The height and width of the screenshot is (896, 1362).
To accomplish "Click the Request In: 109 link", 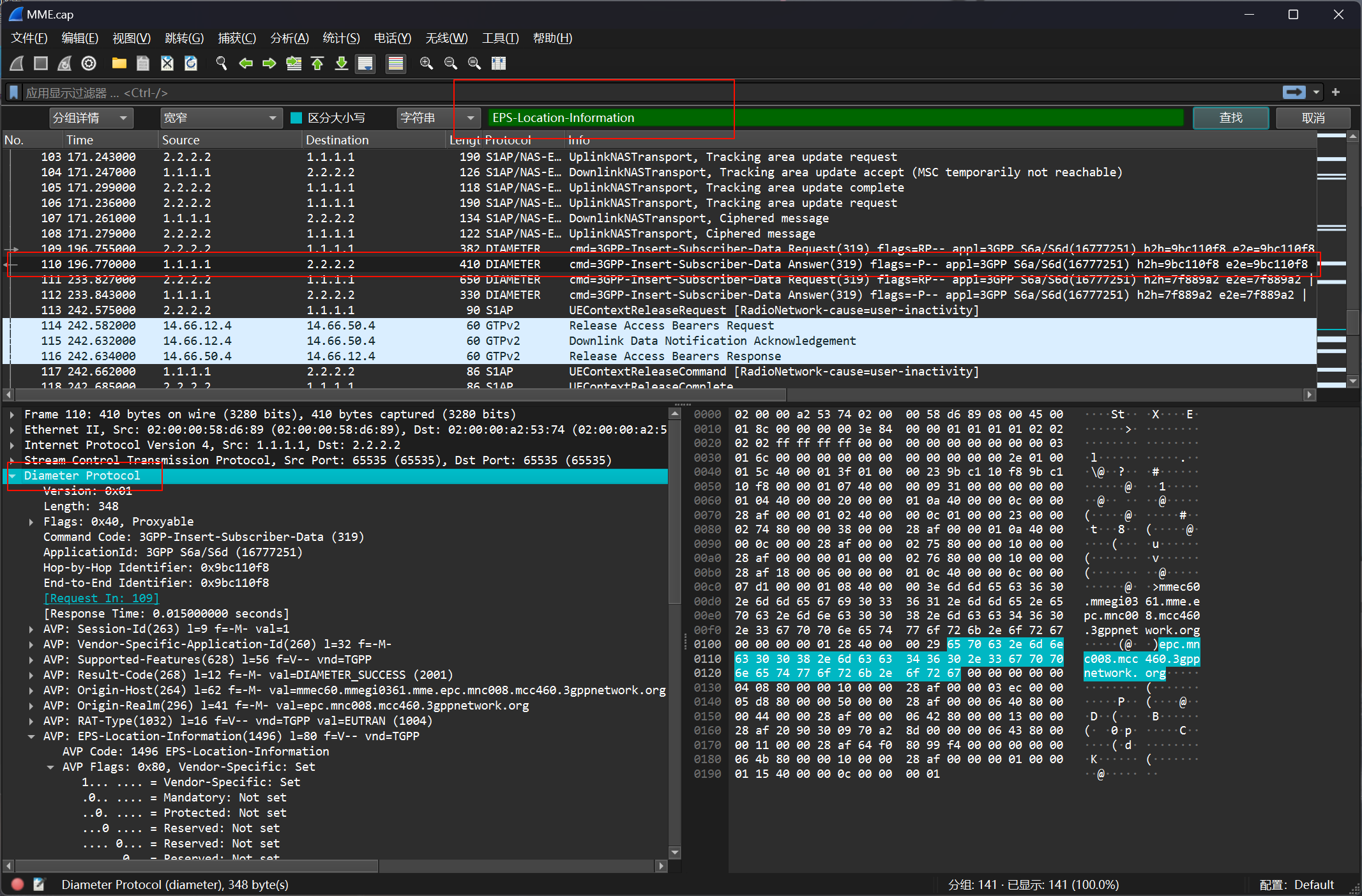I will coord(101,598).
